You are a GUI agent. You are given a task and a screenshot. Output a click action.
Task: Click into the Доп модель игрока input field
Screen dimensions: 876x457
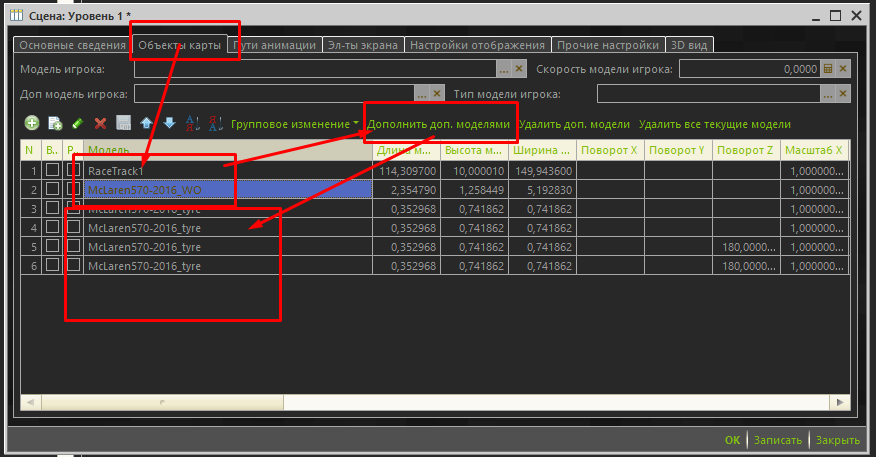[274, 93]
